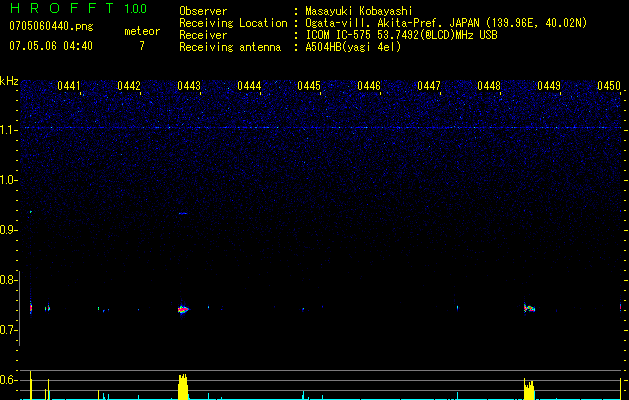Click the meteor count value 7
Image resolution: width=629 pixels, height=400 pixels.
click(x=141, y=46)
